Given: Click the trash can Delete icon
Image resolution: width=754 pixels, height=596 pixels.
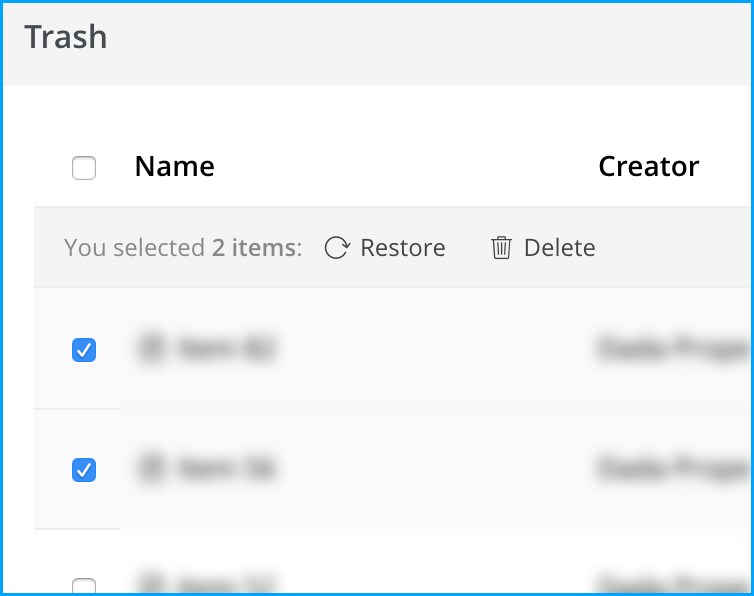Looking at the screenshot, I should 501,248.
